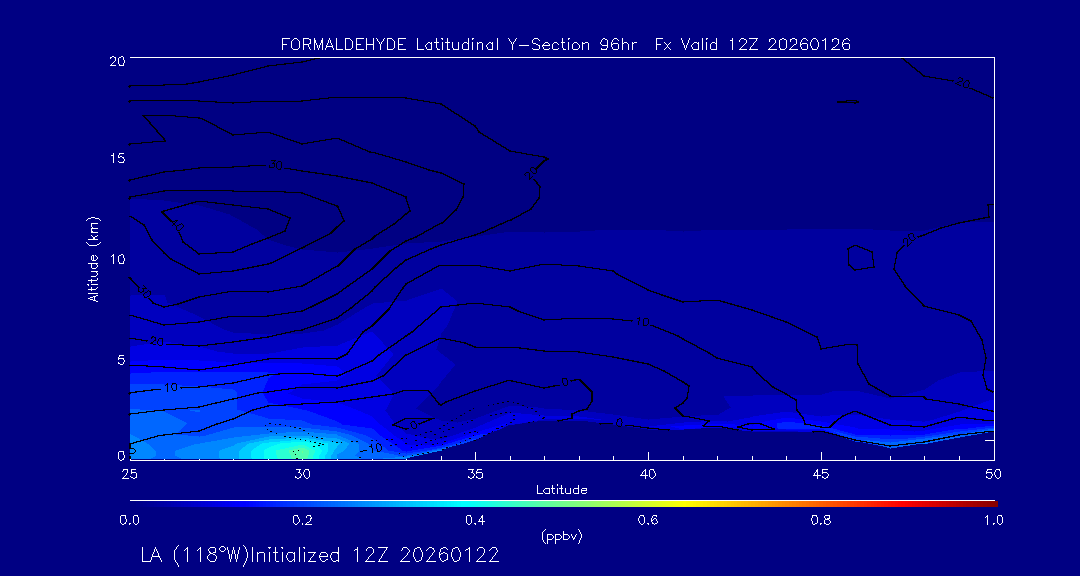Click the 0.4 label under the colorbar
The image size is (1080, 576).
(x=475, y=520)
